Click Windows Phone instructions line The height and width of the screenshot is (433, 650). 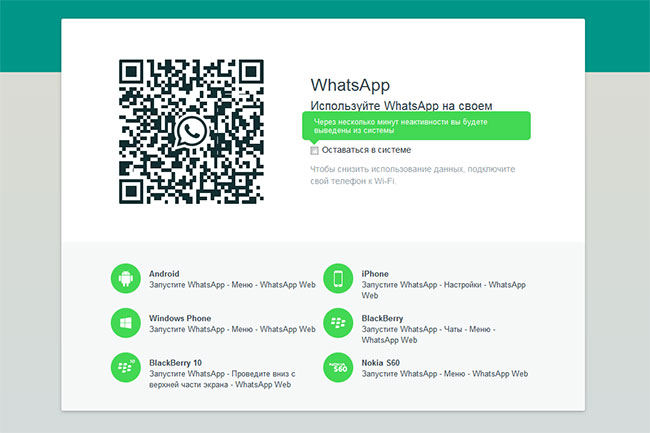[x=232, y=329]
